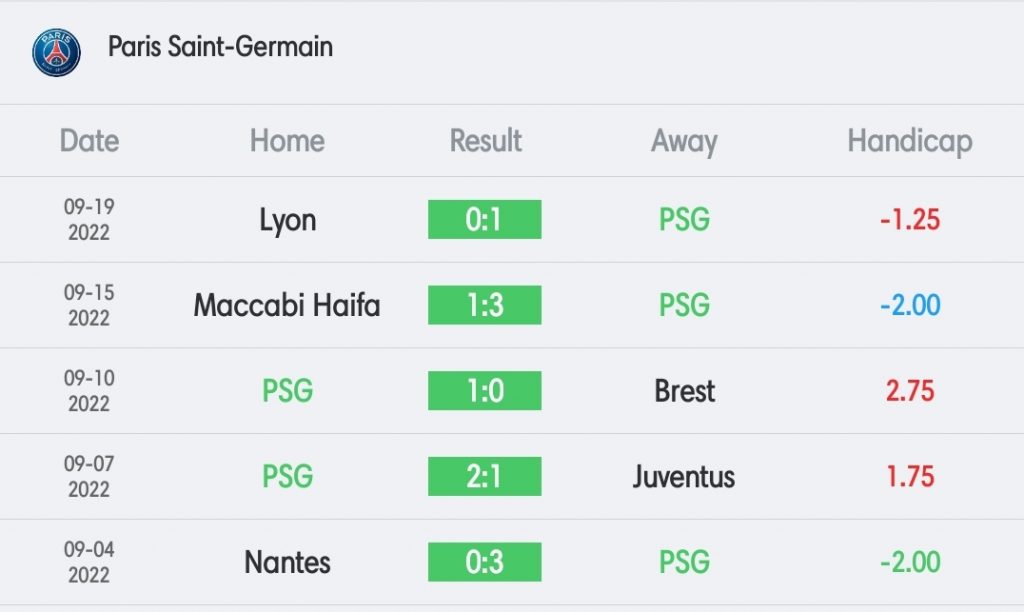Image resolution: width=1024 pixels, height=612 pixels.
Task: Select Brest away team name
Action: (x=684, y=391)
